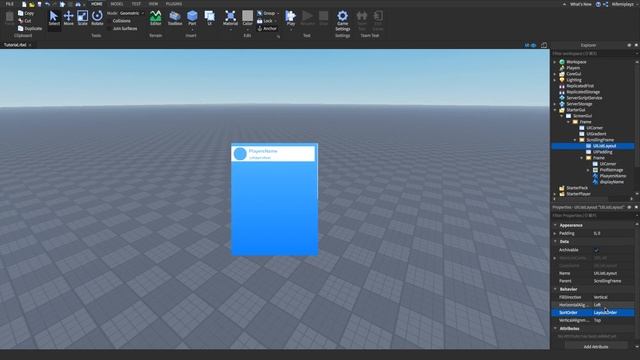Activate the Move tool
This screenshot has height=360, width=640.
tap(69, 18)
